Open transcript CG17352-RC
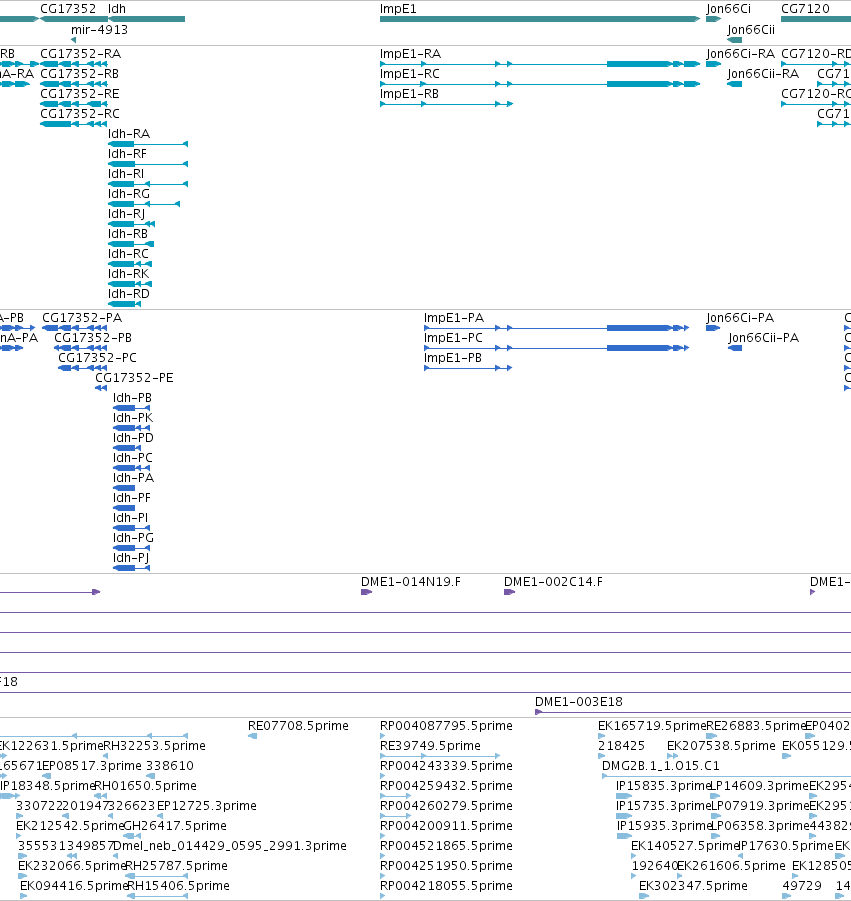Image resolution: width=851 pixels, height=901 pixels. pos(80,114)
